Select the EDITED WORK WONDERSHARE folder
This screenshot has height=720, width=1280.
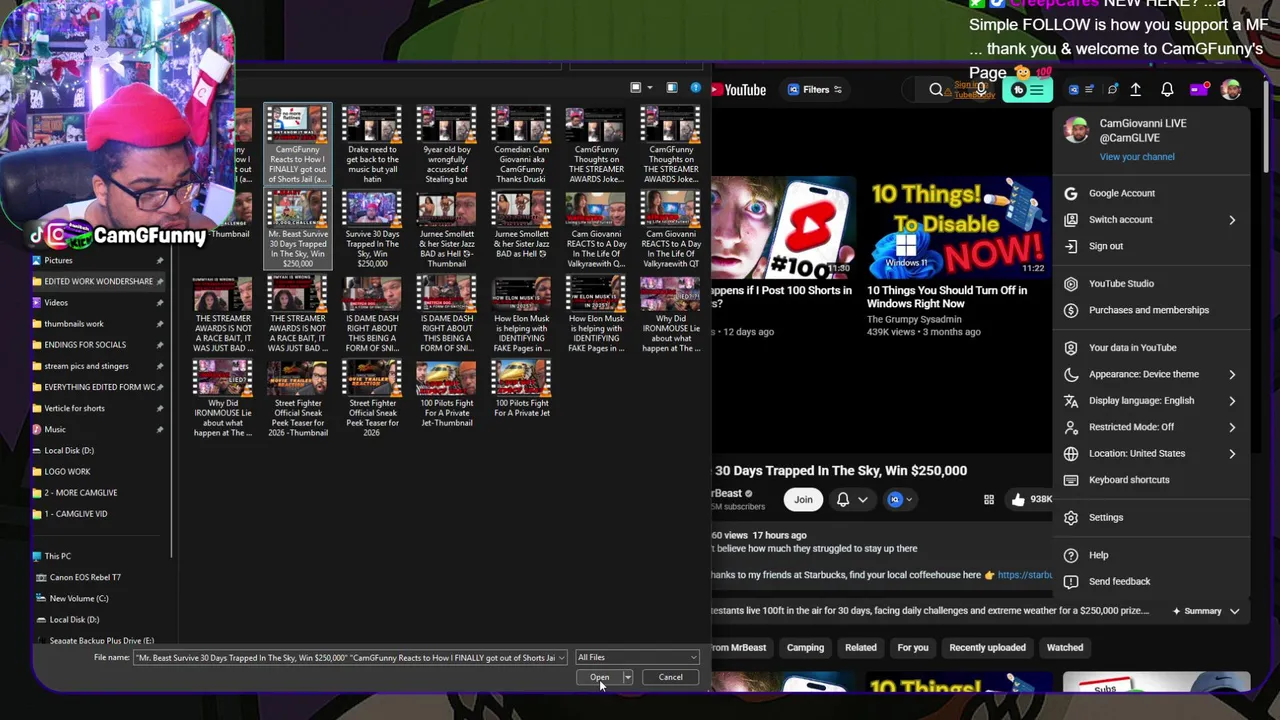point(98,282)
